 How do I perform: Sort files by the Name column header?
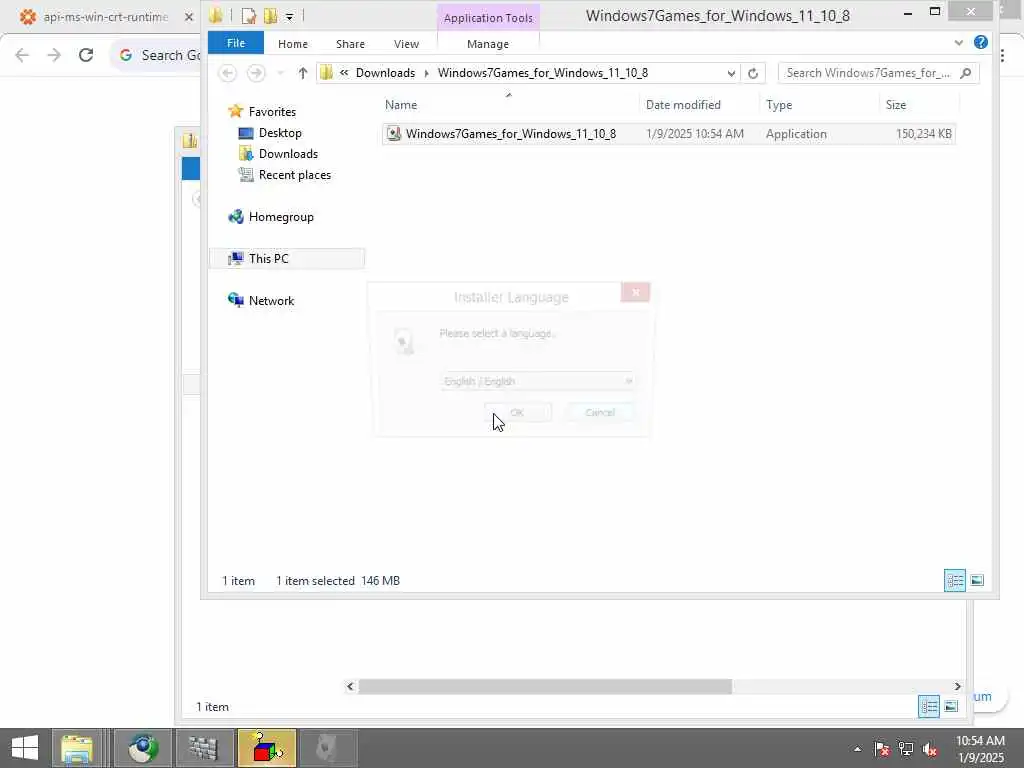pyautogui.click(x=509, y=104)
